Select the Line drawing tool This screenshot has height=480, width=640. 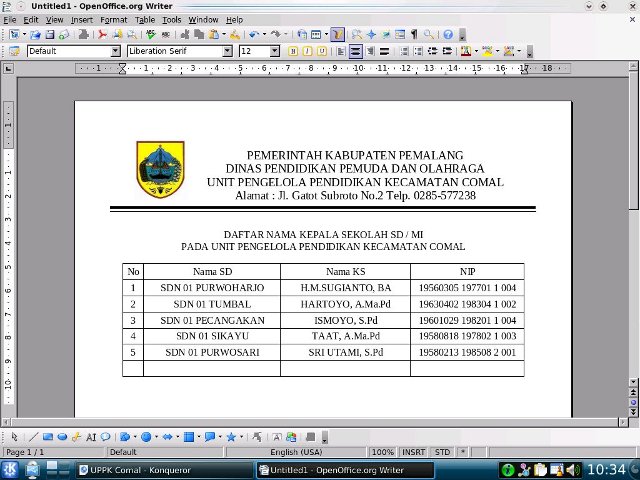[x=33, y=437]
